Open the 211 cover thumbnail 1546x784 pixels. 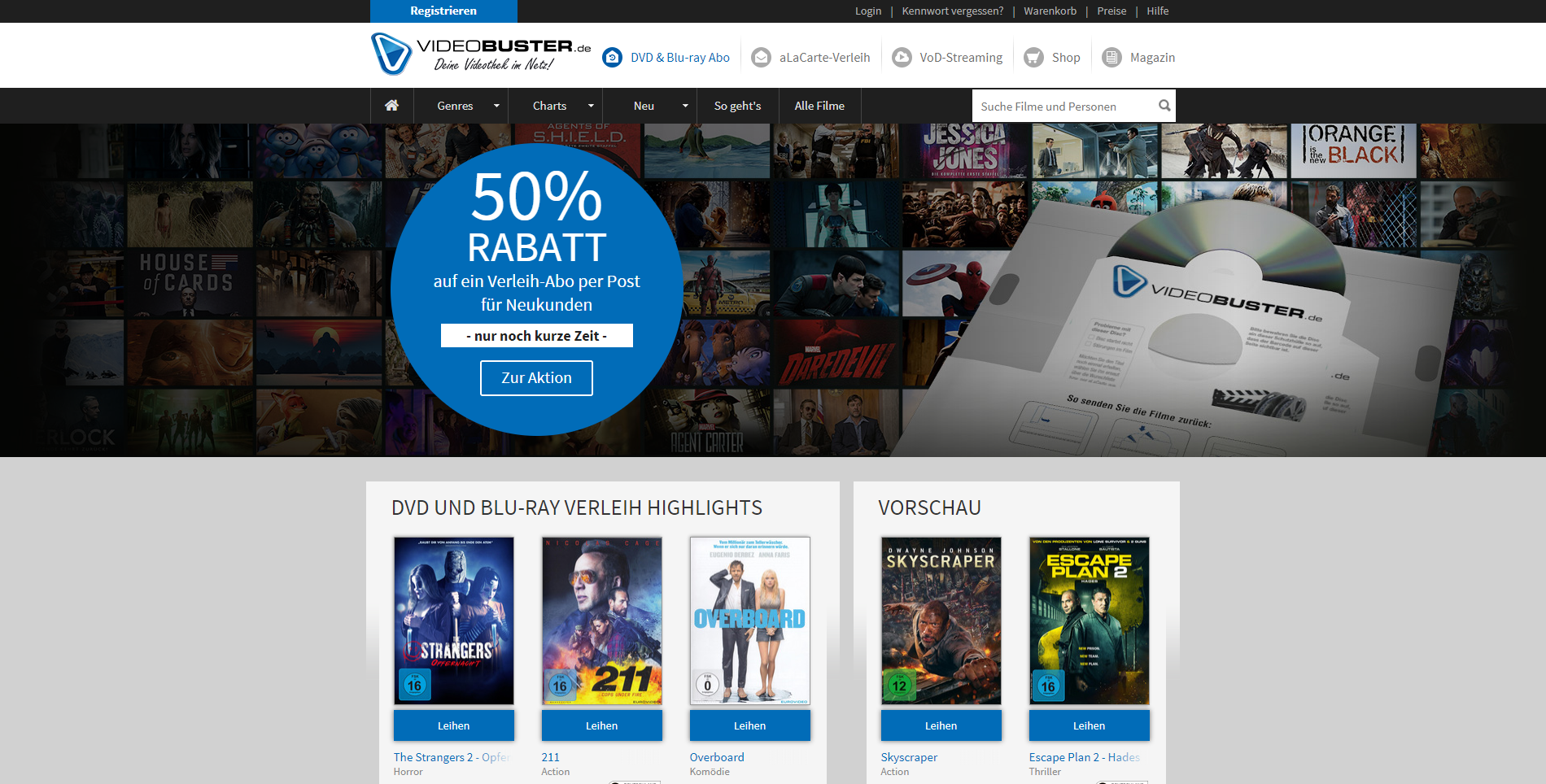coord(602,621)
